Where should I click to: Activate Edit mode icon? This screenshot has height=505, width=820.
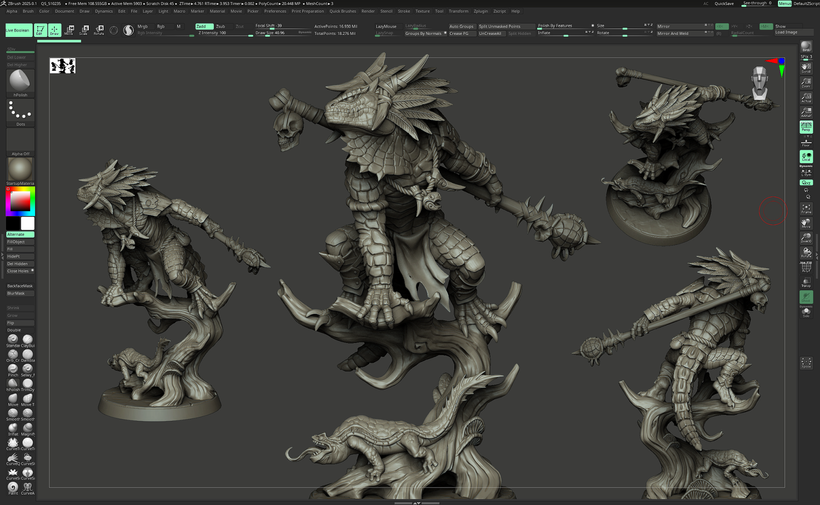(x=40, y=30)
